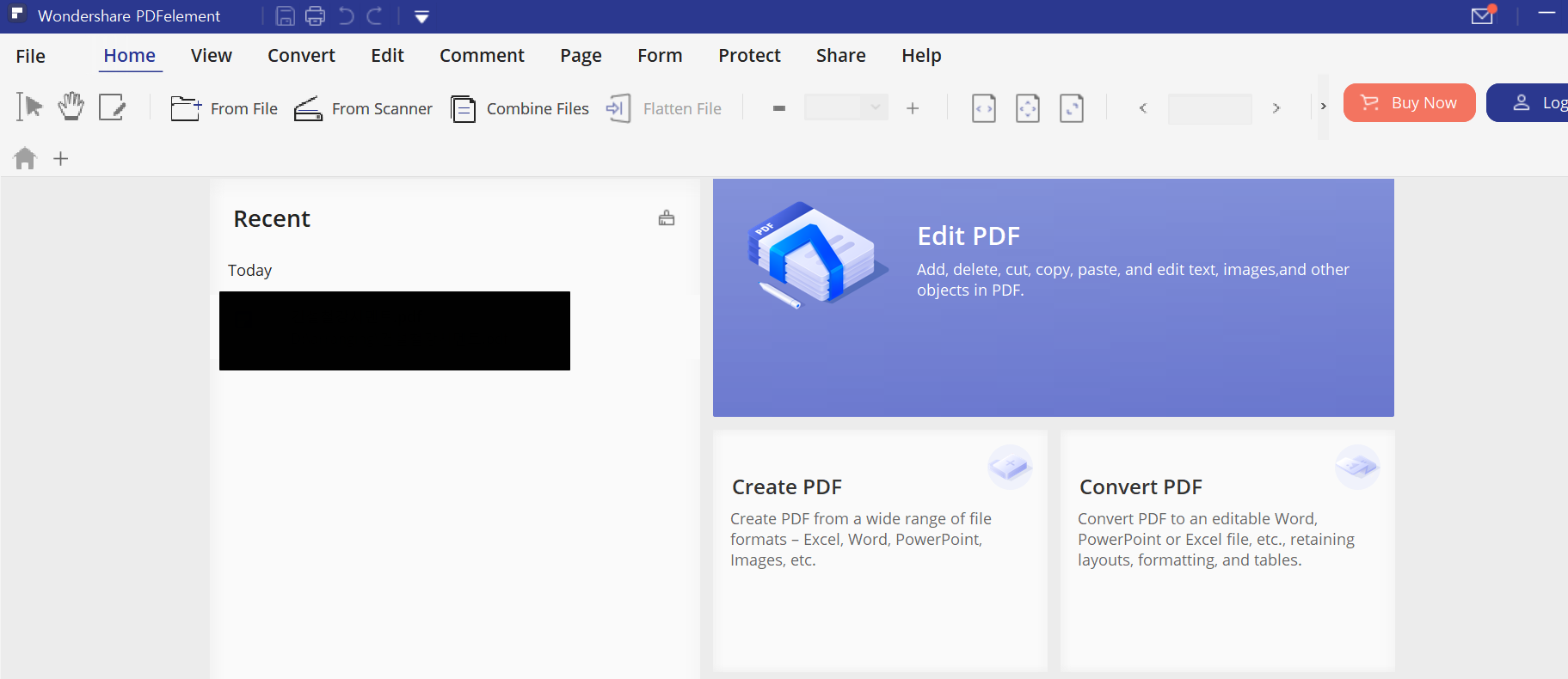Open the quick access toolbar dropdown
This screenshot has width=1568, height=679.
421,17
